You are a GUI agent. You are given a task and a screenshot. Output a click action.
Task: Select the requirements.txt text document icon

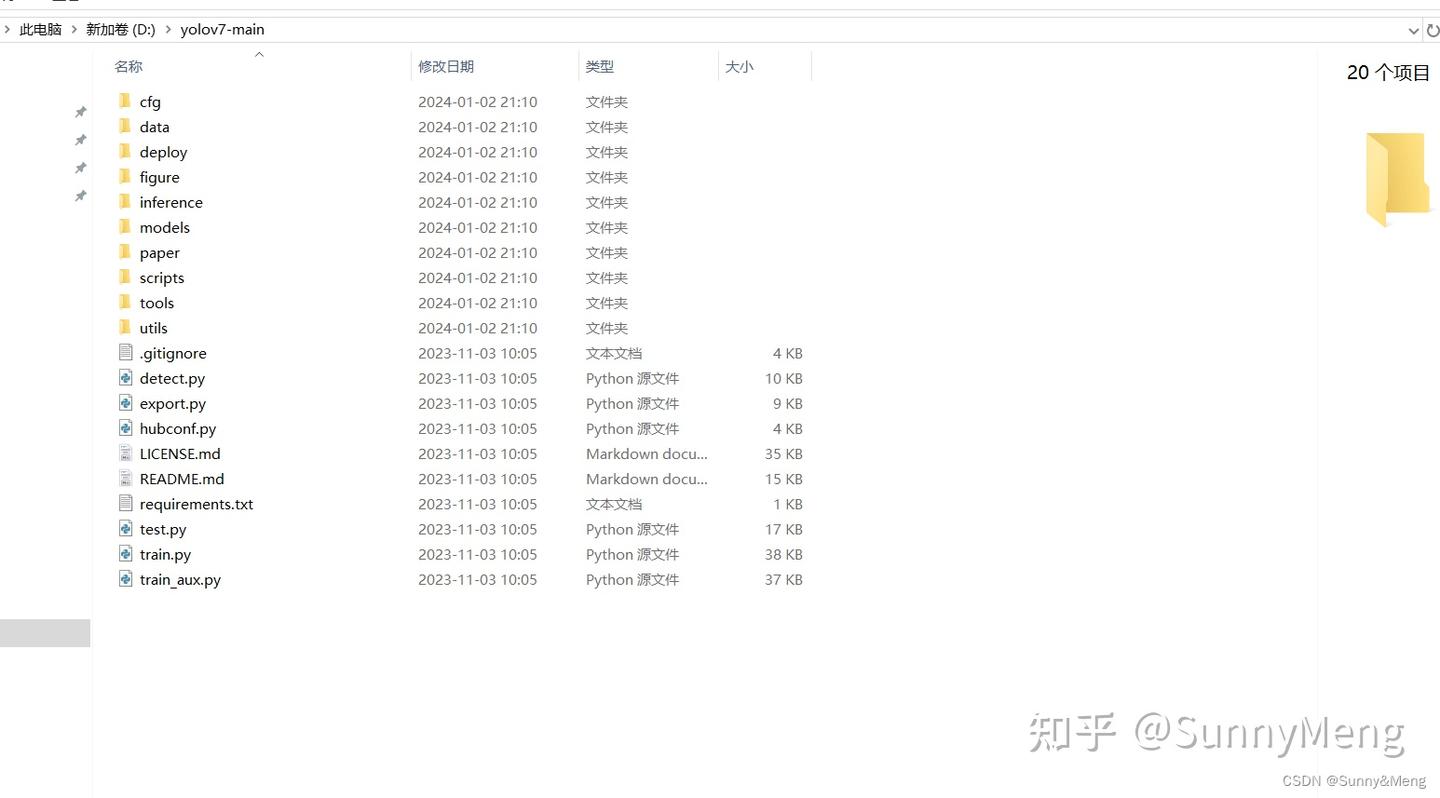point(125,503)
